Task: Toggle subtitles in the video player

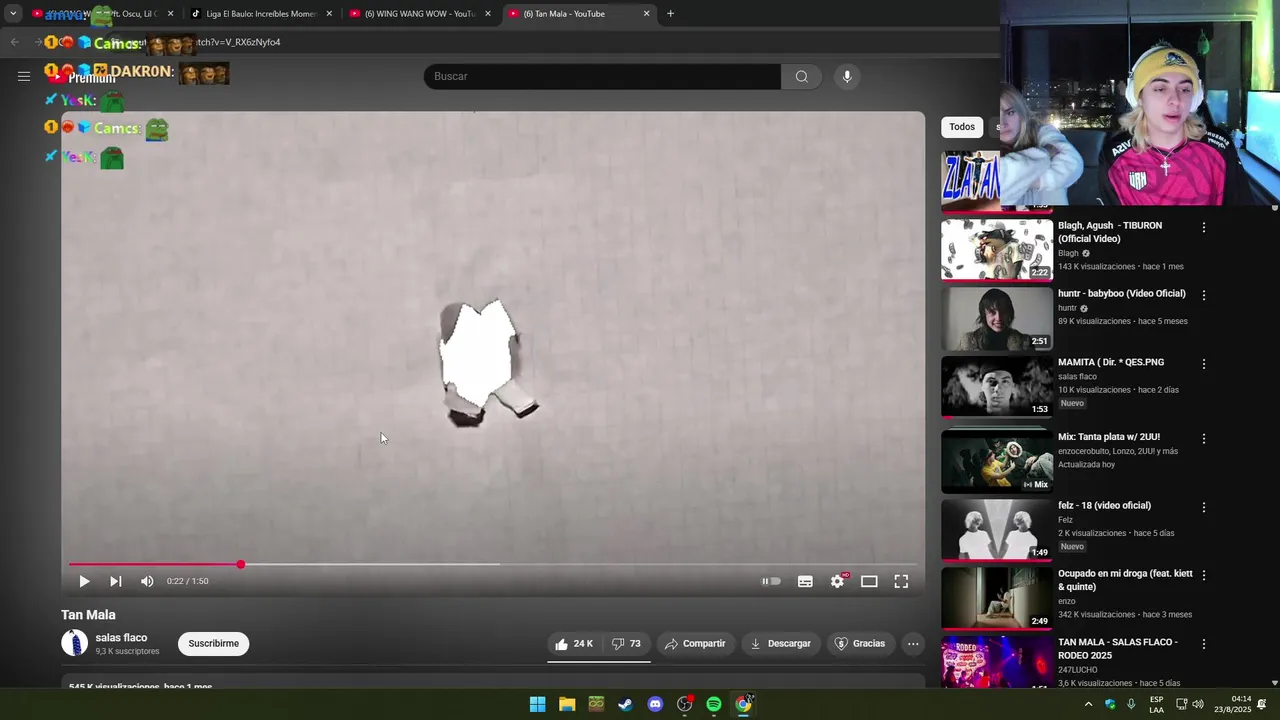Action: pos(805,581)
